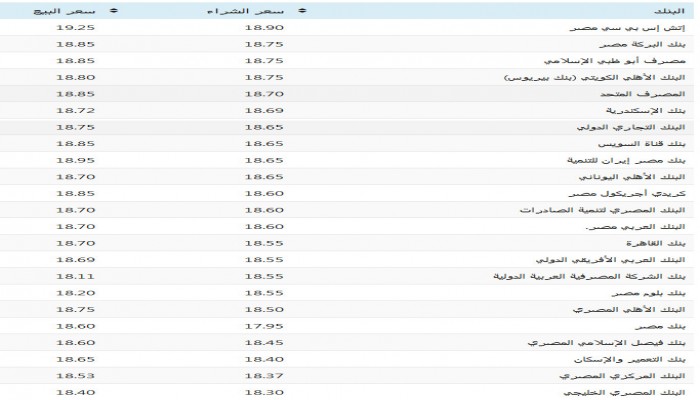Select the البنك المركزي المصري bank name
The width and height of the screenshot is (700, 400).
(622, 376)
